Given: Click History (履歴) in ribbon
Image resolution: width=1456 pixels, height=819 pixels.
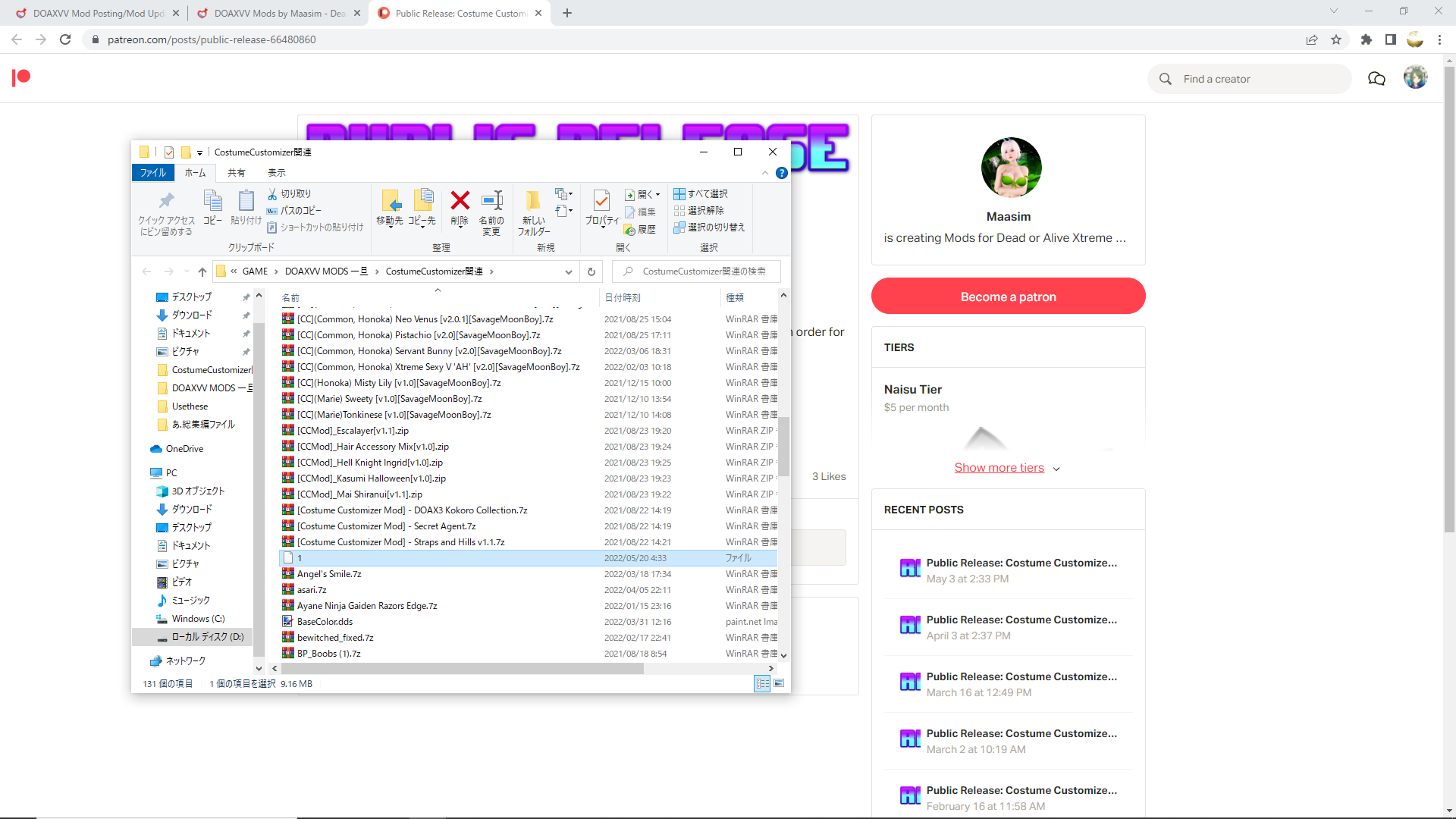Looking at the screenshot, I should tap(639, 229).
